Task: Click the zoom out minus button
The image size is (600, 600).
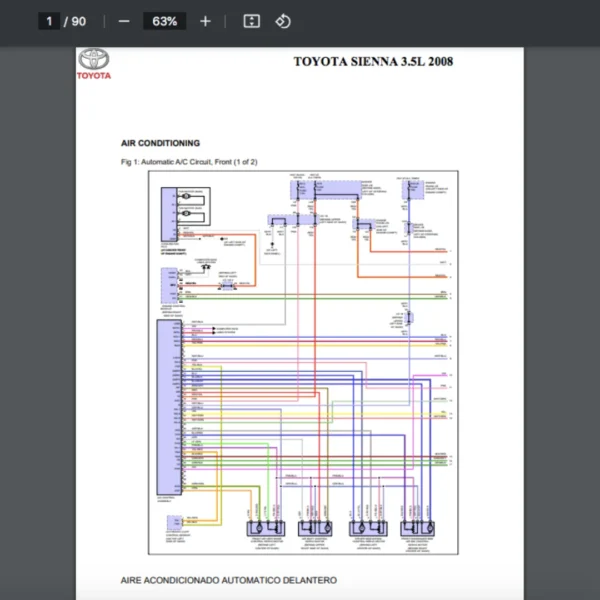Action: tap(124, 21)
